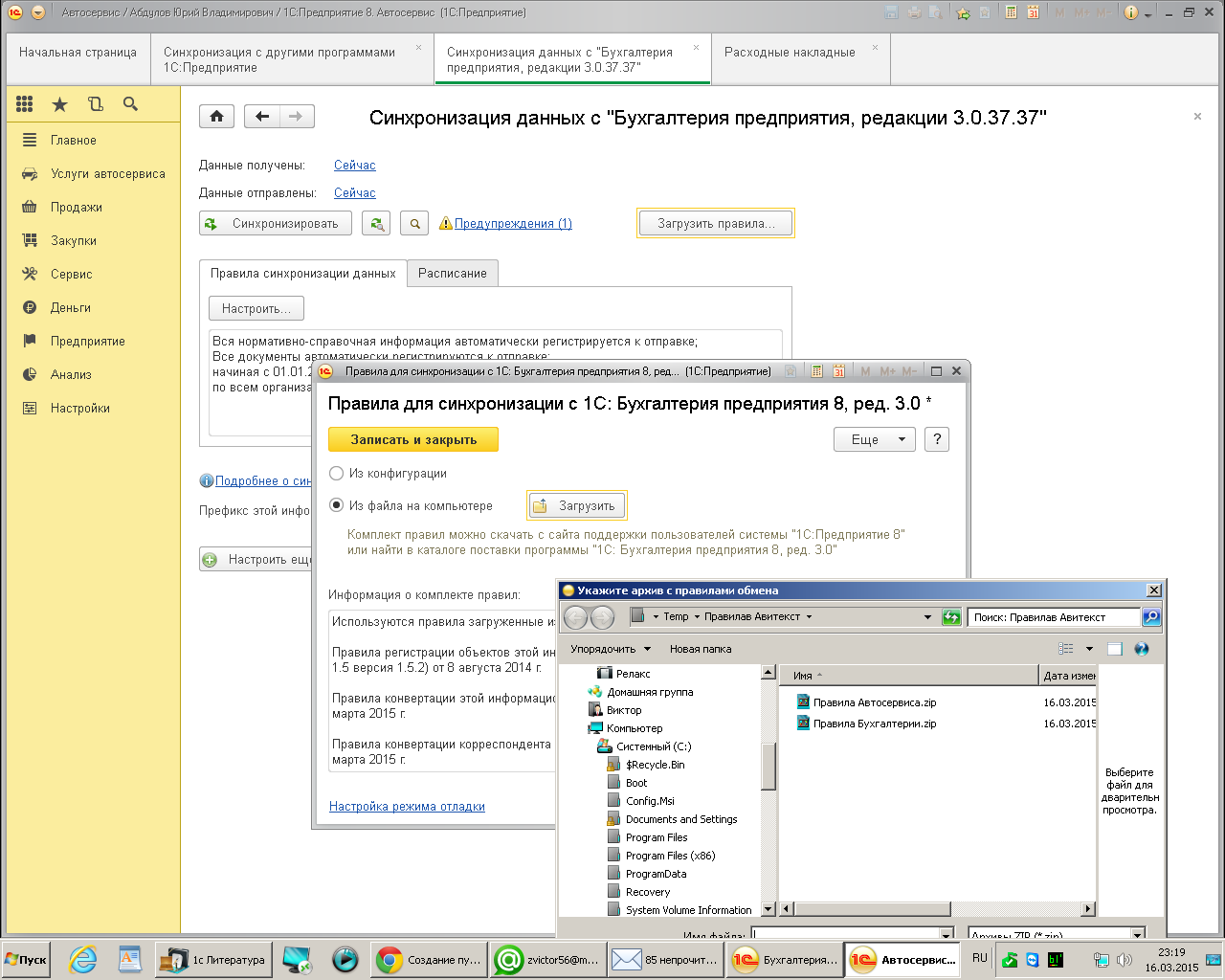Viewport: 1225px width, 980px height.
Task: Click folder tree vertical scrollbar thumb
Action: click(x=768, y=766)
